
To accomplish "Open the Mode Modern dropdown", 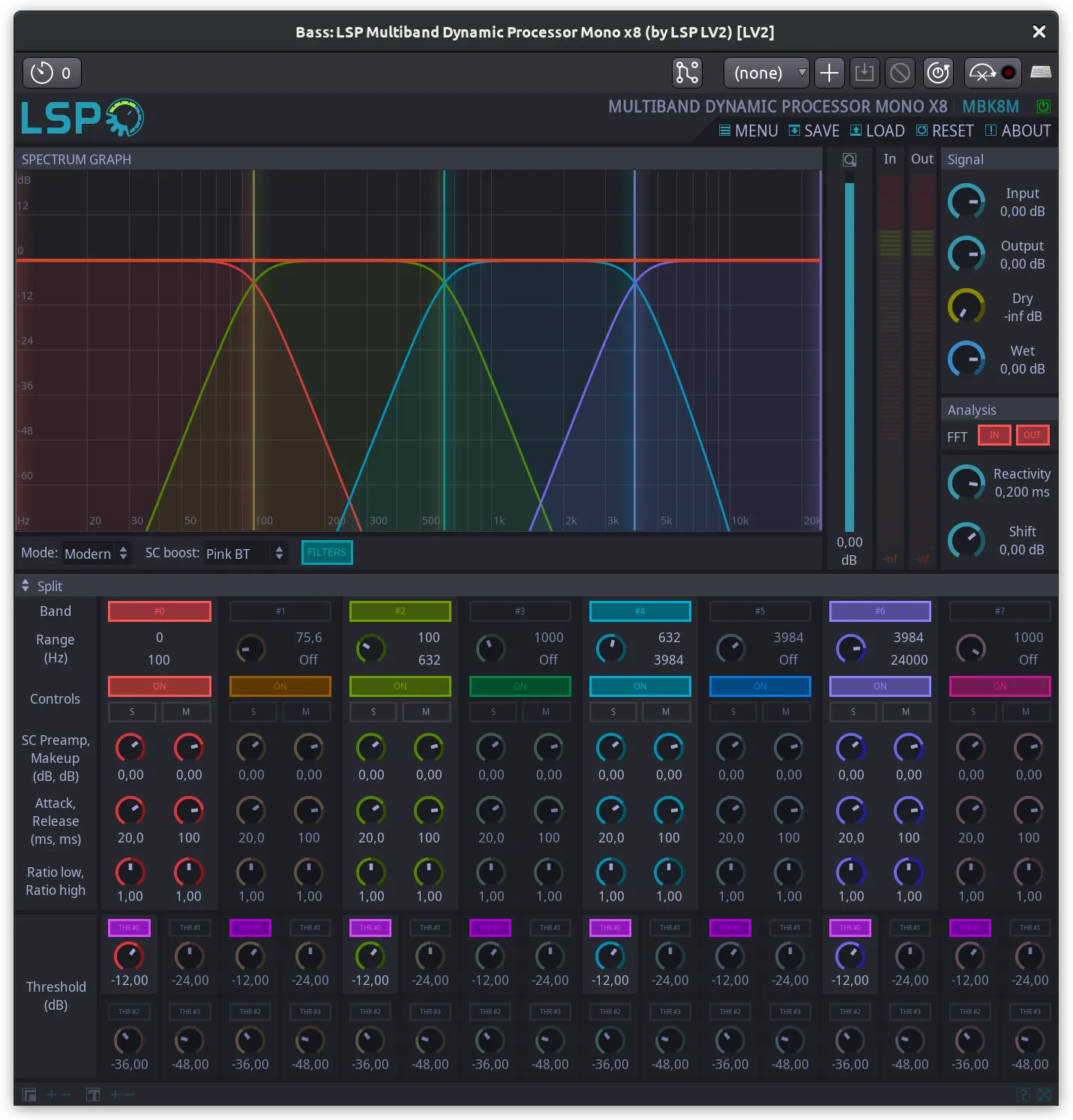I will pos(96,554).
